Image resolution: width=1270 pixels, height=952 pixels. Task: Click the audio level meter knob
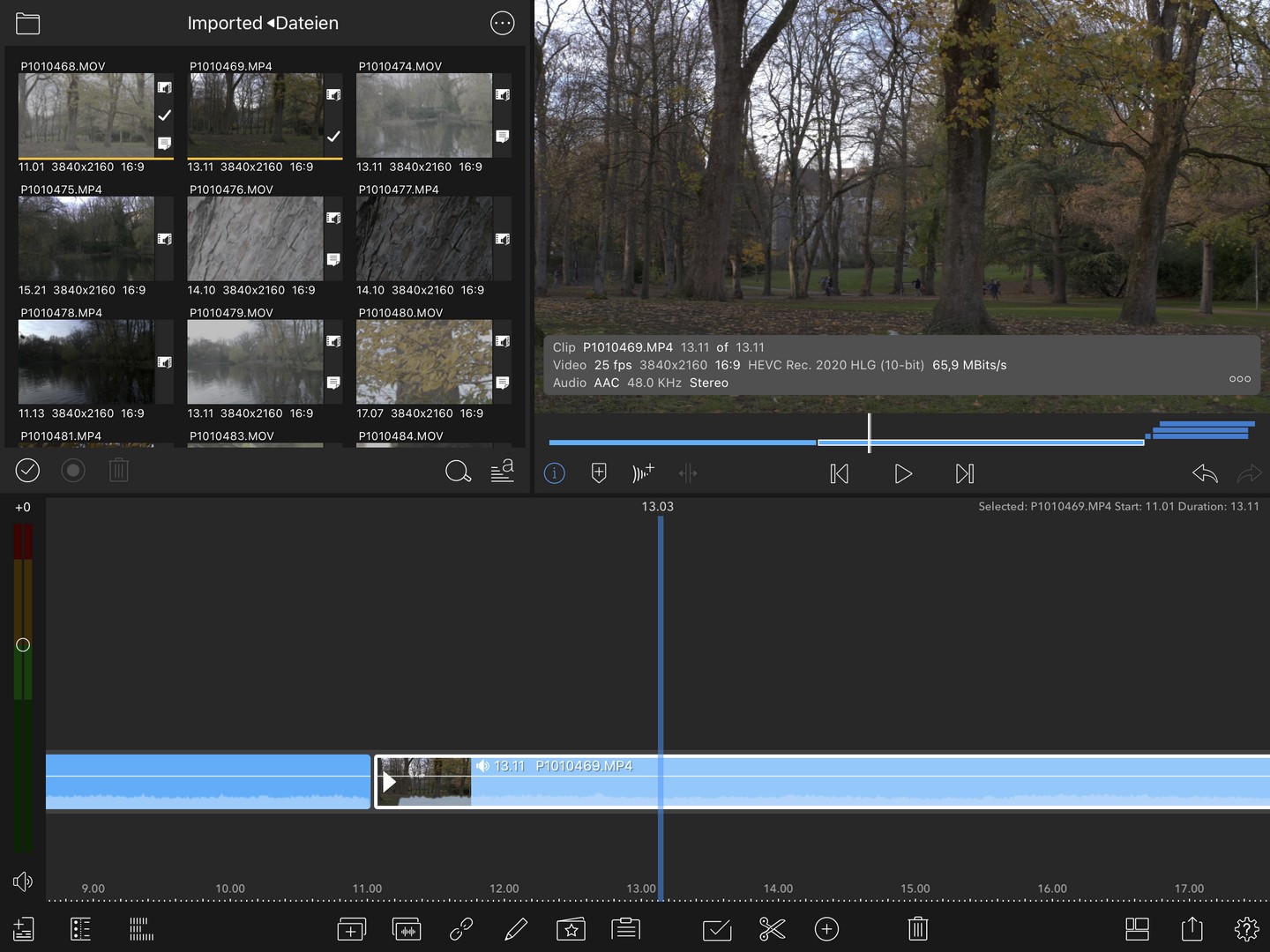pyautogui.click(x=23, y=644)
